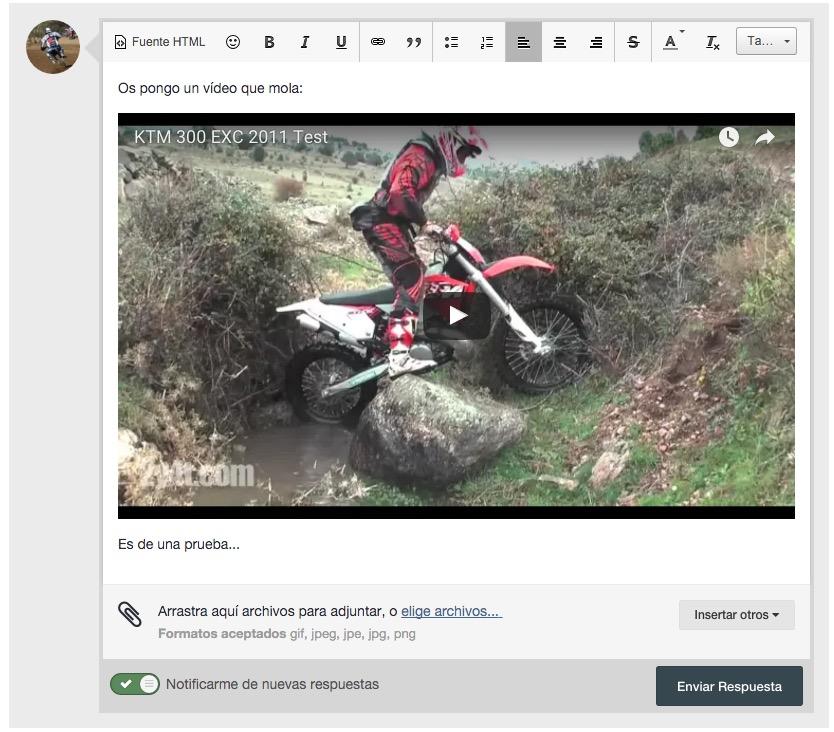This screenshot has height=732, width=834.
Task: Open the emoji smiley picker
Action: click(x=233, y=42)
